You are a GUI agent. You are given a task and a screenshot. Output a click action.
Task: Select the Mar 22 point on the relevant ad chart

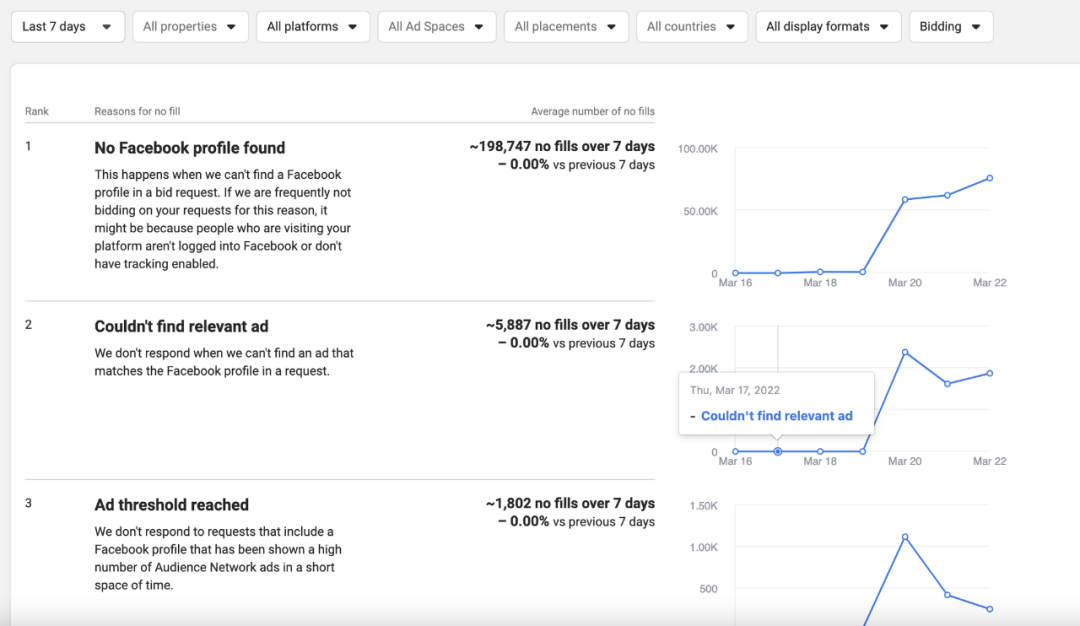pyautogui.click(x=990, y=373)
